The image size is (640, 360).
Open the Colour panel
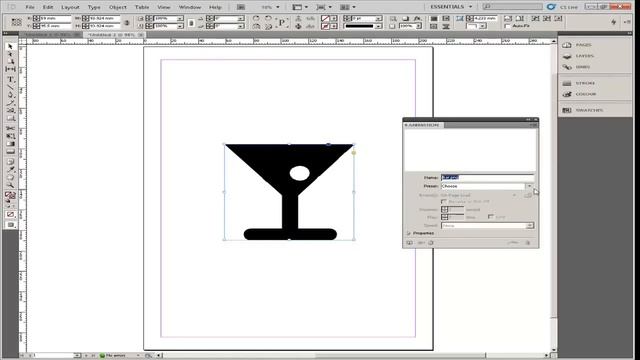click(579, 94)
